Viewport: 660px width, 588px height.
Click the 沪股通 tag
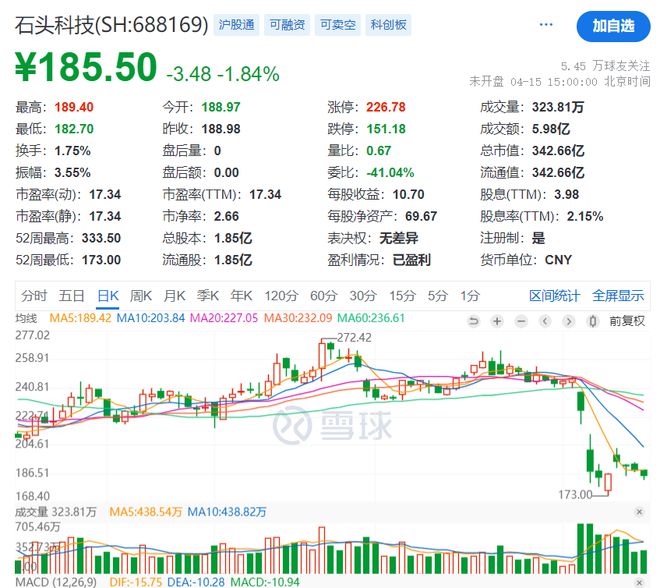coord(236,25)
